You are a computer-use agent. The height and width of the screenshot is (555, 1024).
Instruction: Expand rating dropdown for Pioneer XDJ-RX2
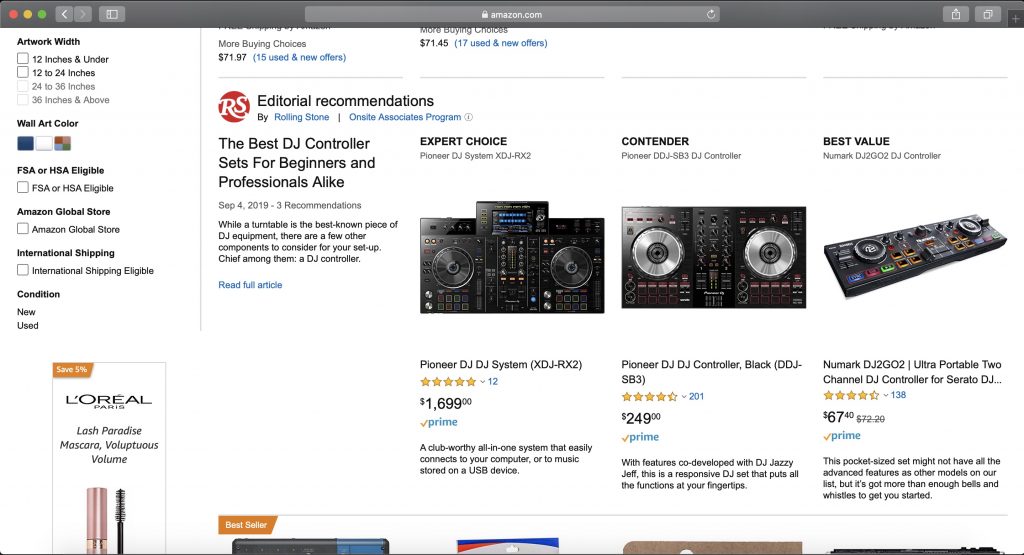tap(482, 382)
